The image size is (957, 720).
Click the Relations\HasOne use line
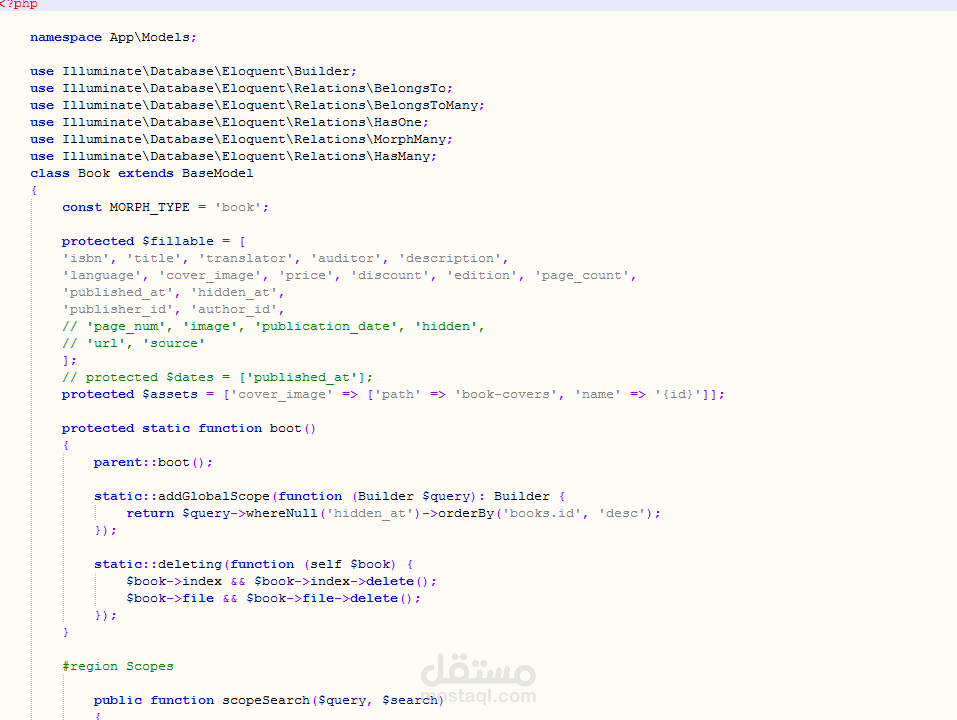coord(229,123)
